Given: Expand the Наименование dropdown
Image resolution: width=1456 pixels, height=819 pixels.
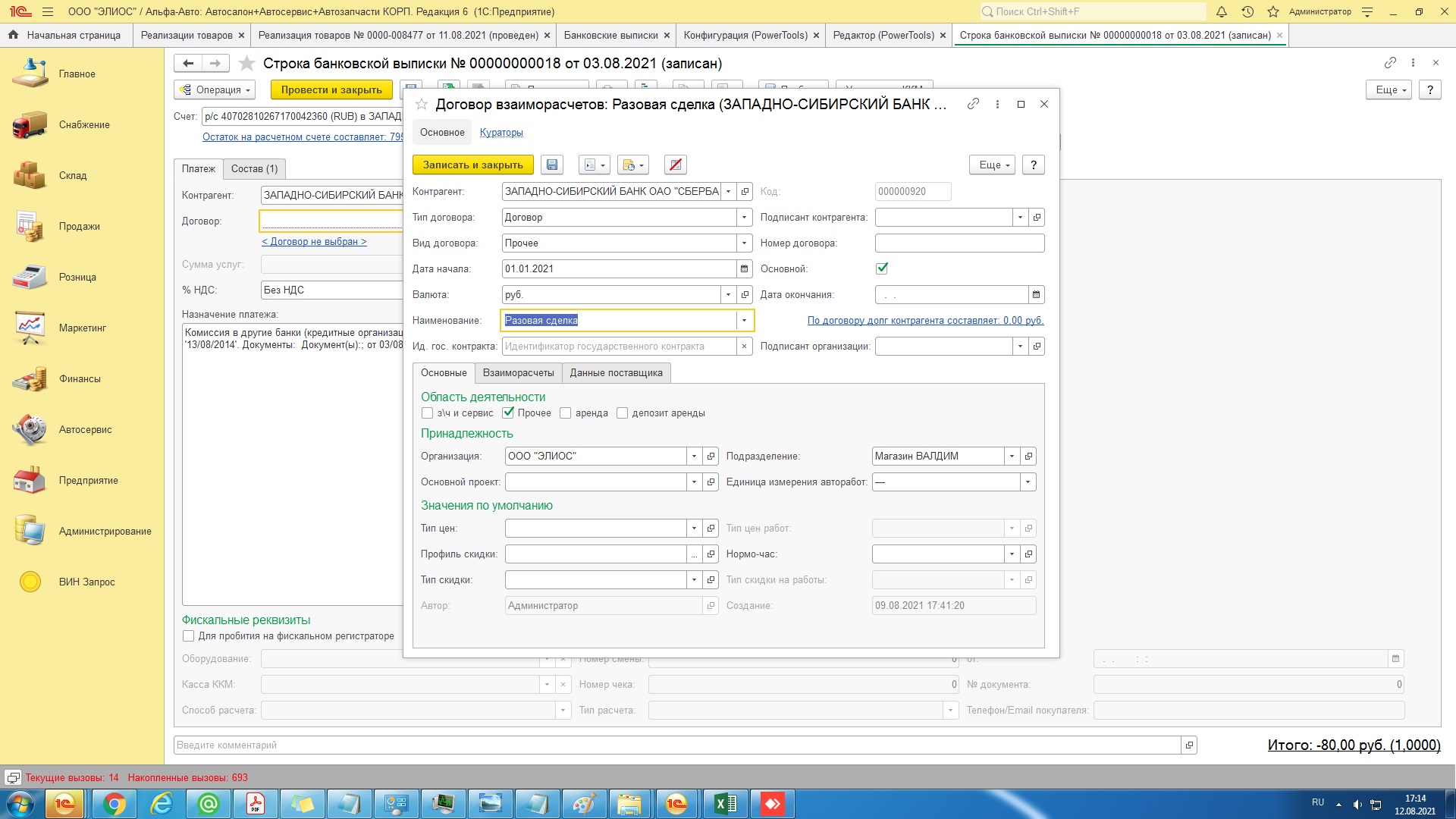Looking at the screenshot, I should [x=745, y=320].
